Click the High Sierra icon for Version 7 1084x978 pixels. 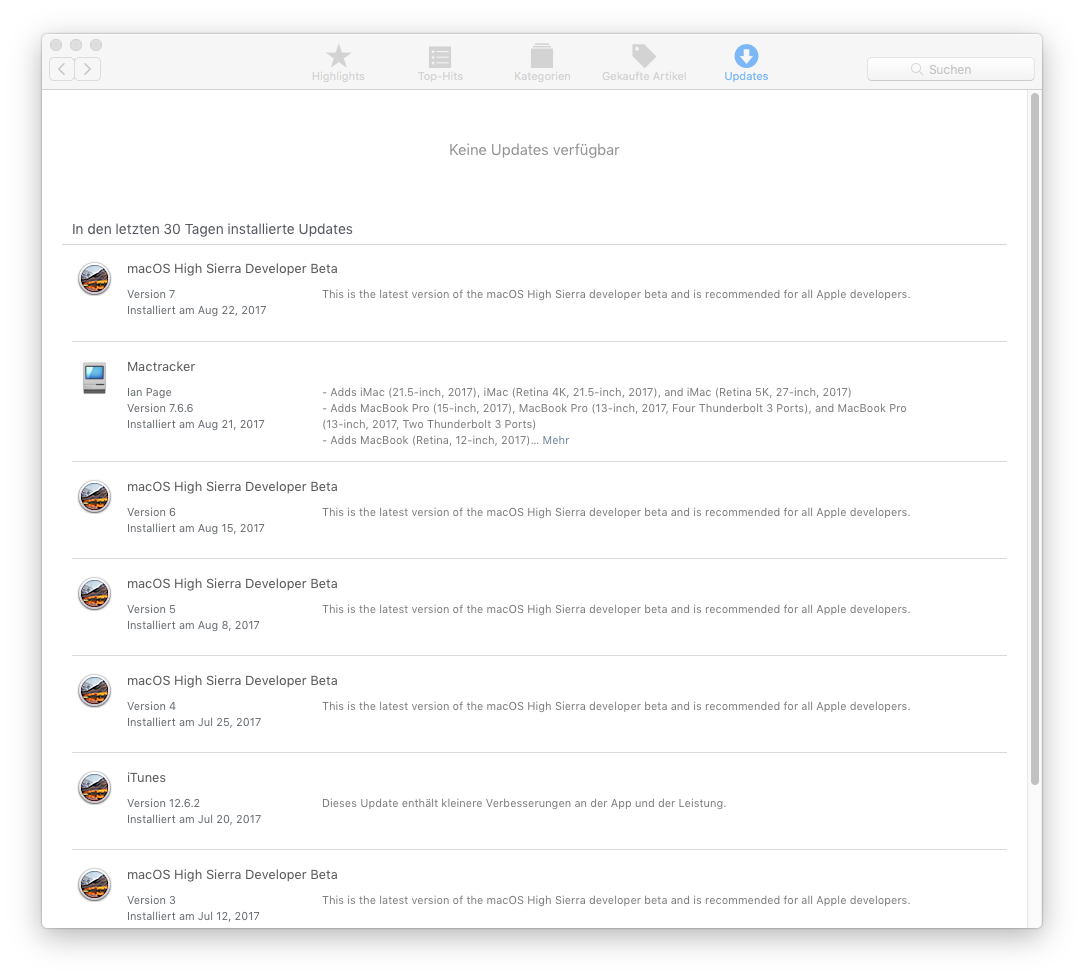click(x=94, y=279)
